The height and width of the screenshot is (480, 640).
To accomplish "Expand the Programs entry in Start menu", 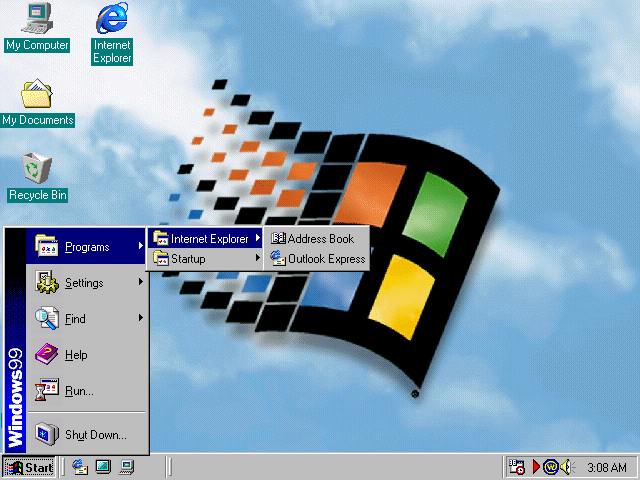I will coord(86,246).
